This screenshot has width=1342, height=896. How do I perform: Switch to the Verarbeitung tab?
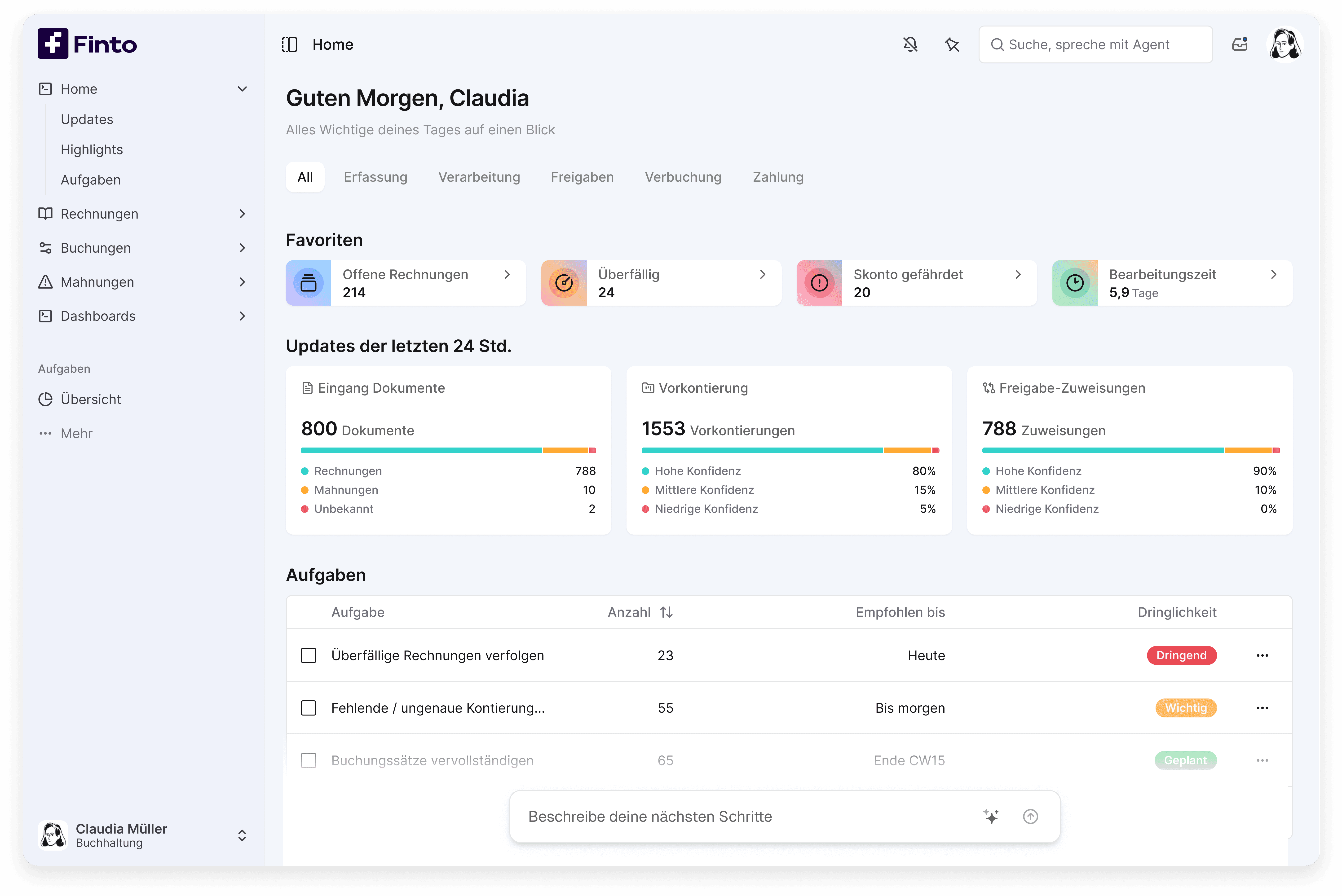[479, 177]
